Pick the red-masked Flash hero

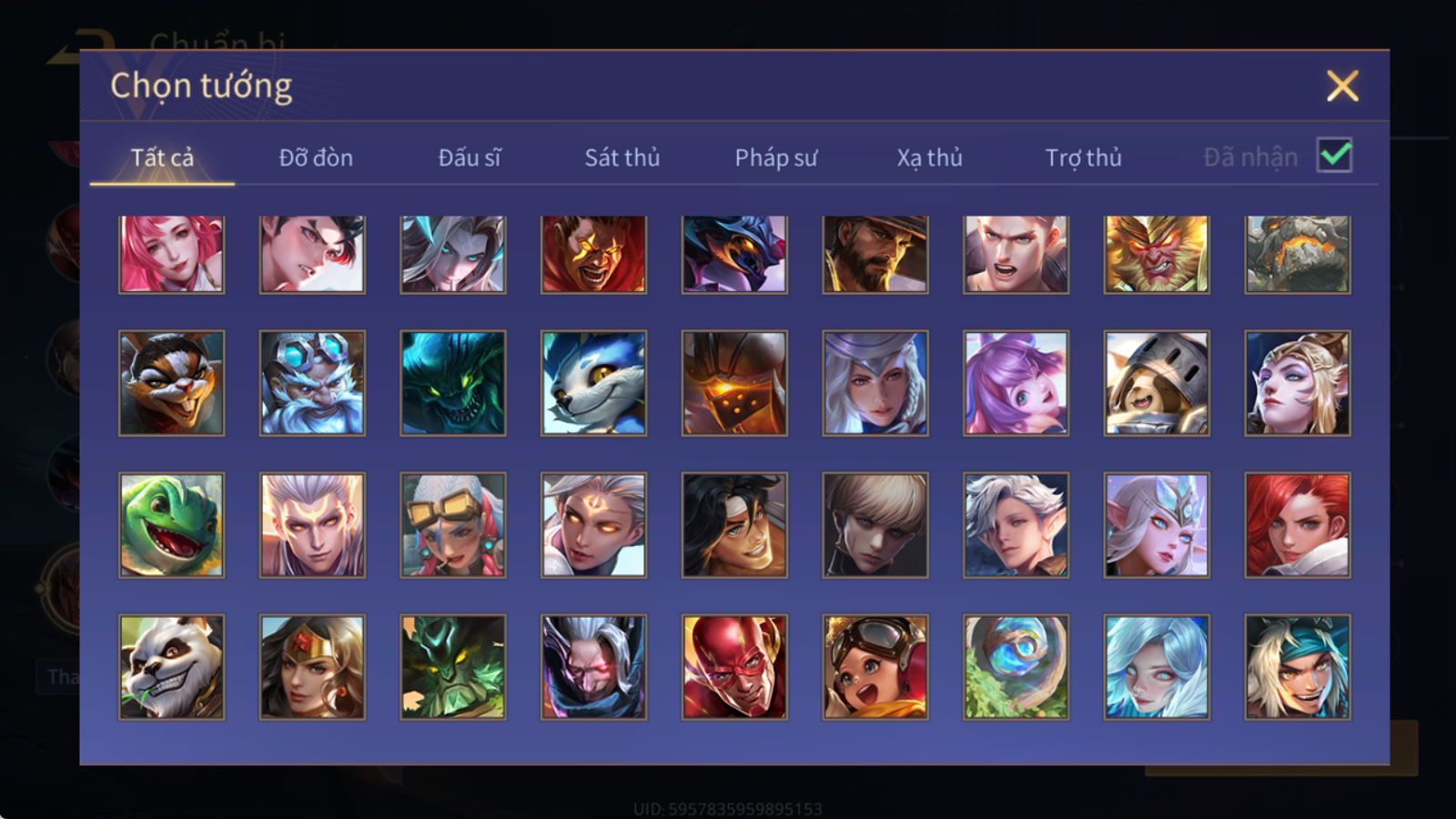[734, 667]
